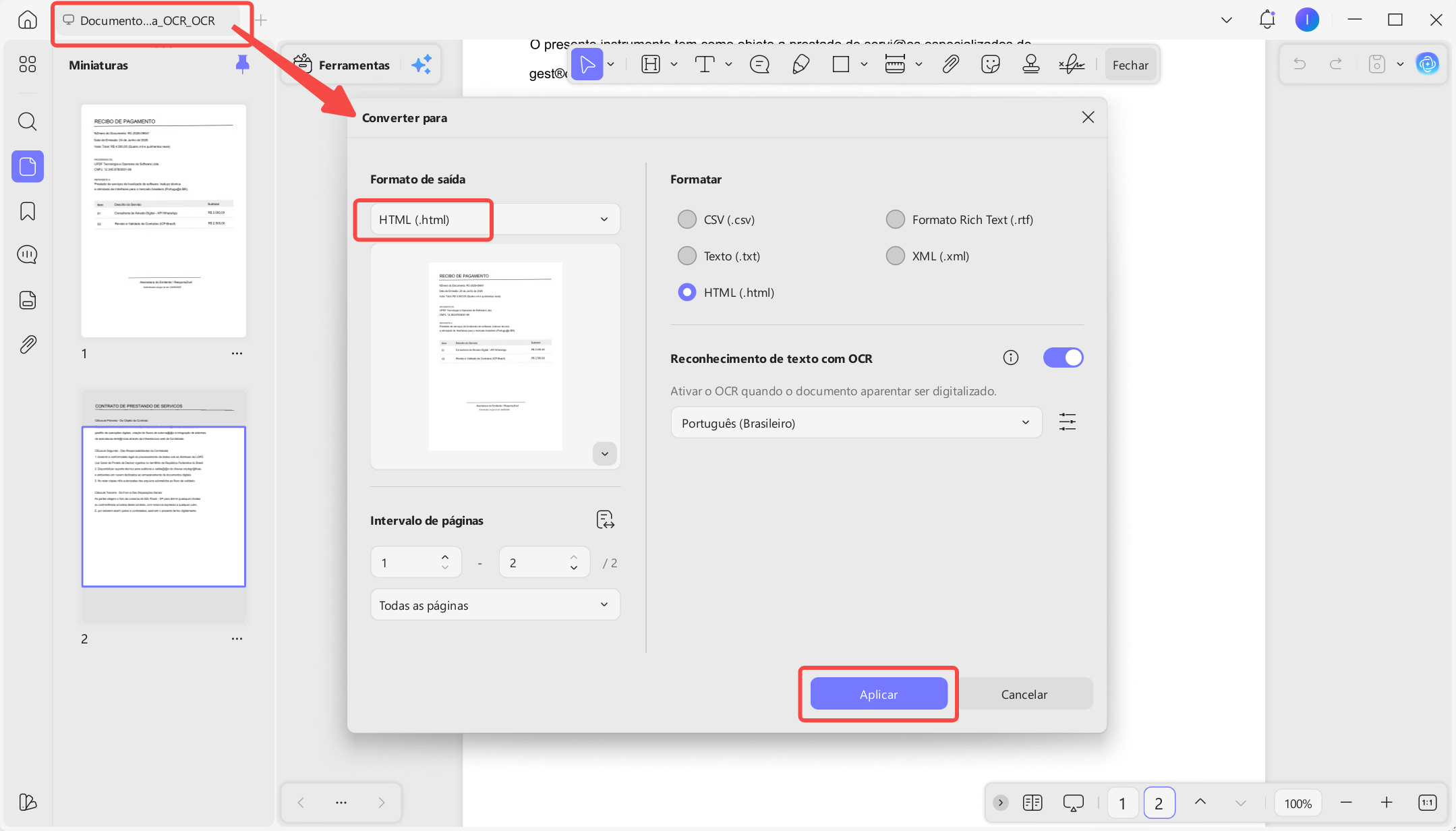1456x831 pixels.
Task: Select page 2 thumbnail
Action: pos(164,506)
